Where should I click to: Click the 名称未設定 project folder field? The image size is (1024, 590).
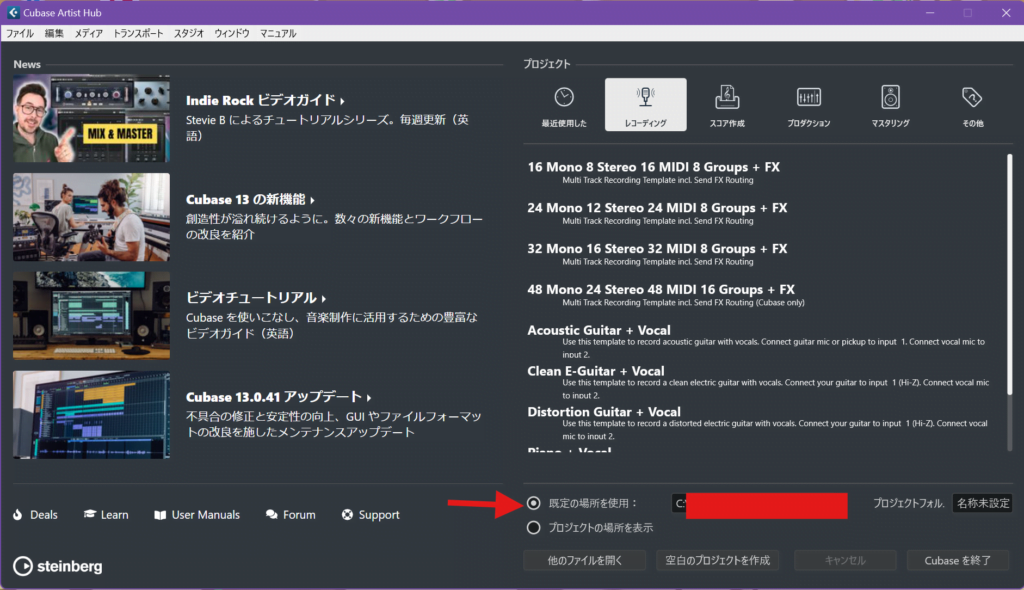[x=982, y=503]
